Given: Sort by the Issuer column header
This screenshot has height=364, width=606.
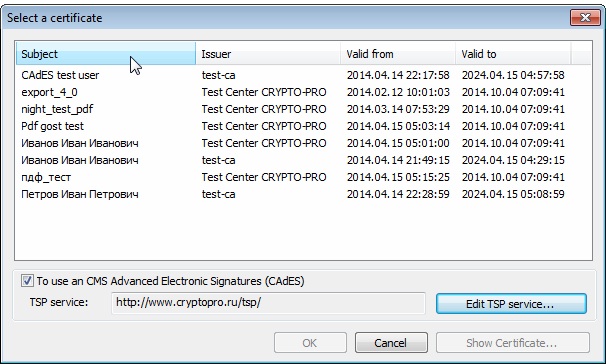Looking at the screenshot, I should pos(268,54).
